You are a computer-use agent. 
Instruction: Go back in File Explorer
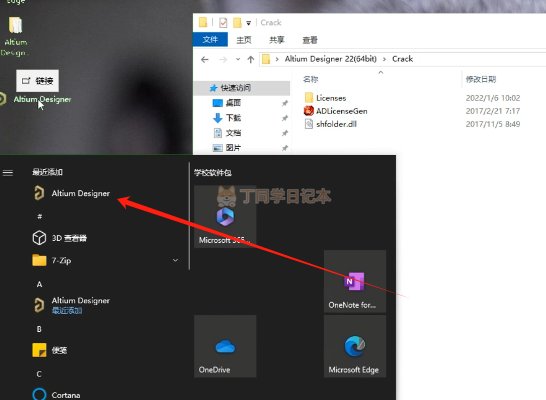[205, 60]
